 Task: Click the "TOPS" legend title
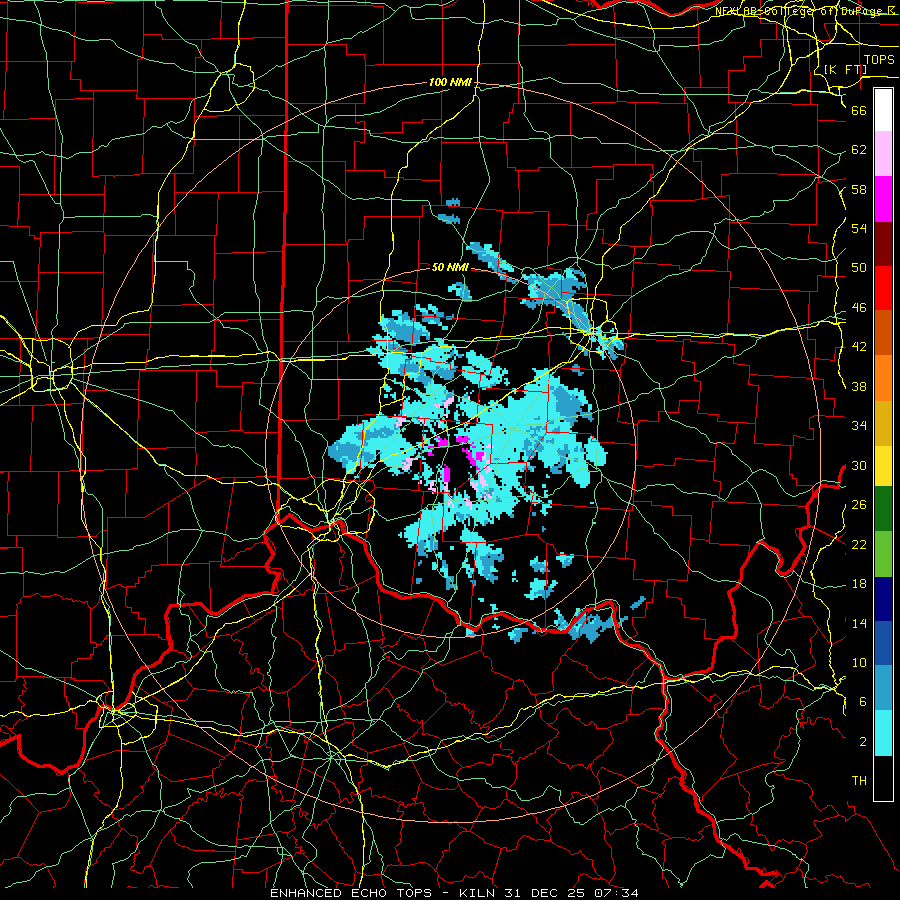(879, 60)
